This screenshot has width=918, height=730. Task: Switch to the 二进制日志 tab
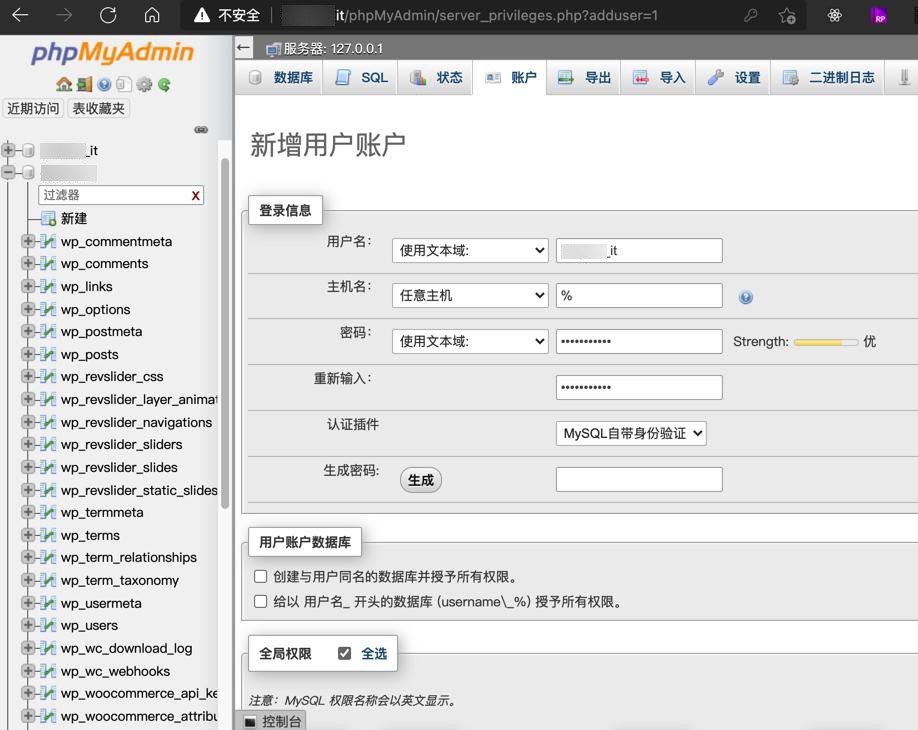tap(829, 77)
